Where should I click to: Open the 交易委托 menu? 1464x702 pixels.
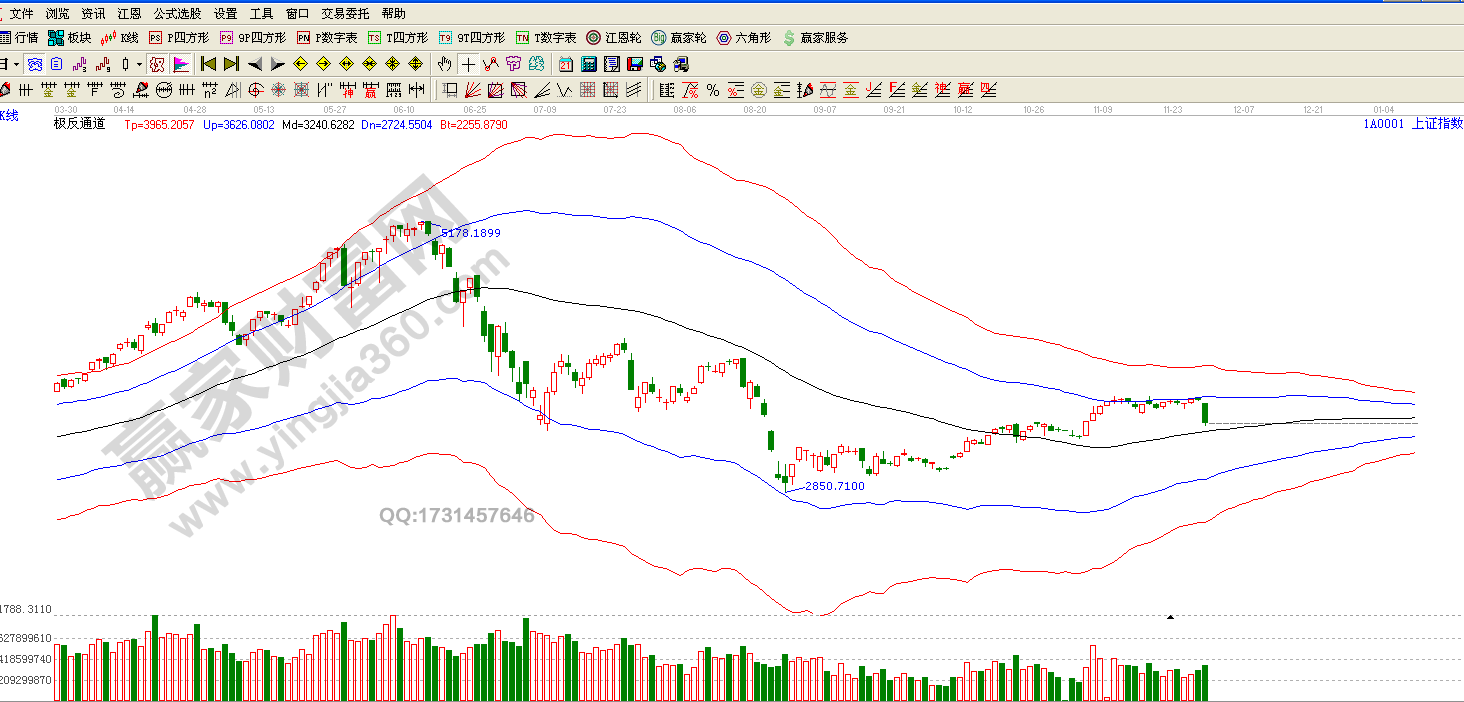click(344, 13)
